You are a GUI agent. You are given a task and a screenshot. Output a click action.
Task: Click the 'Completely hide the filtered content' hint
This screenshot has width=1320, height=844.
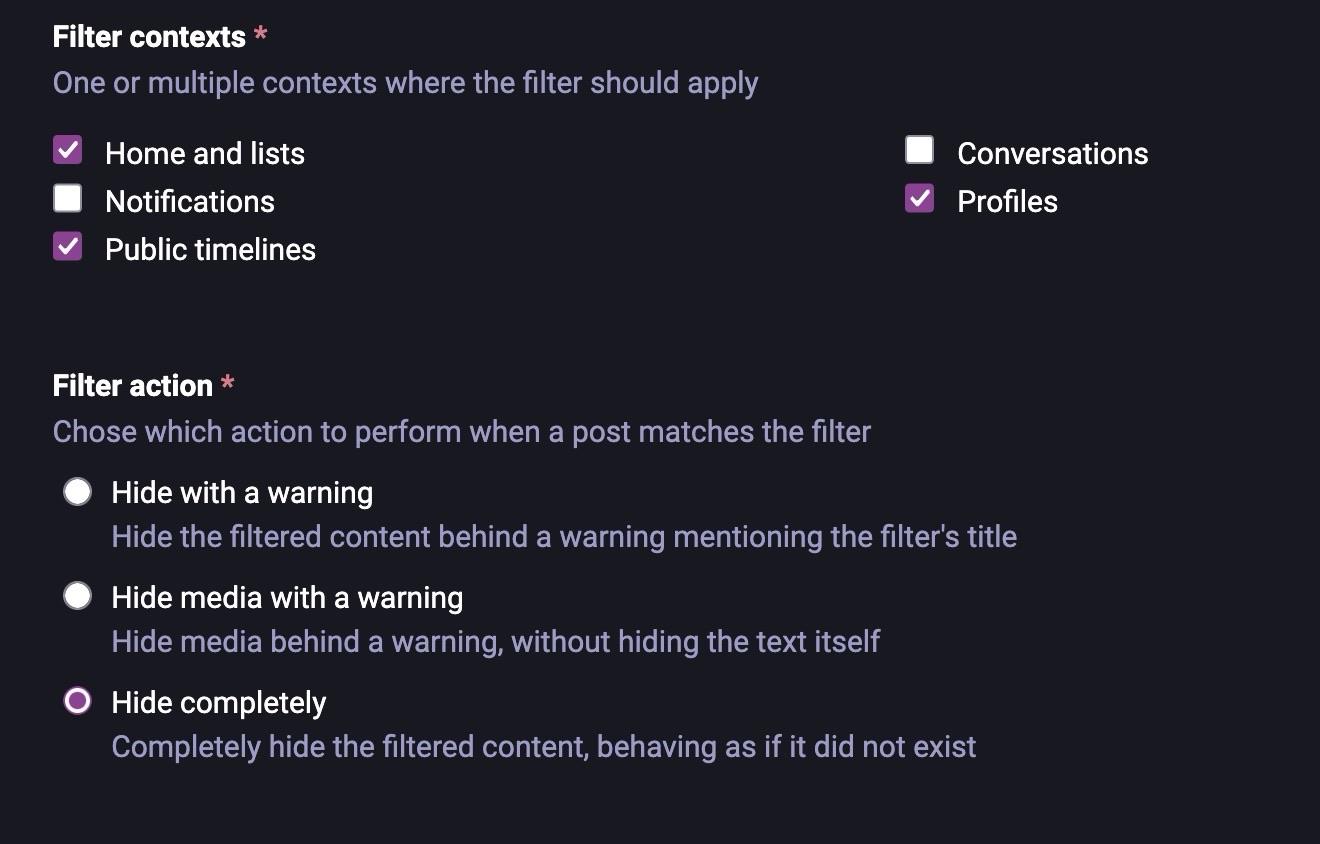tap(544, 746)
